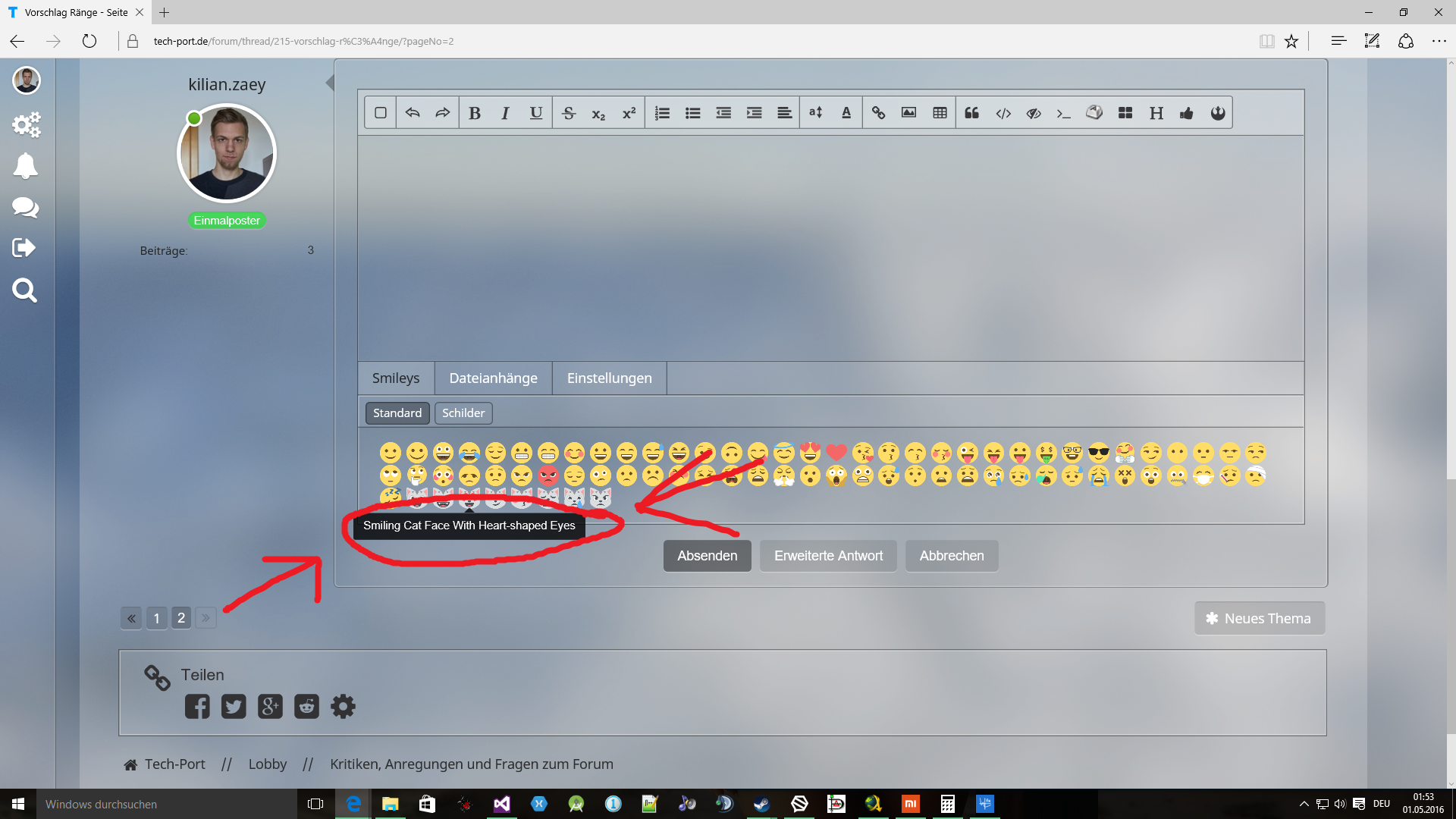Open the font size dropdown
Viewport: 1456px width, 819px height.
click(x=815, y=113)
